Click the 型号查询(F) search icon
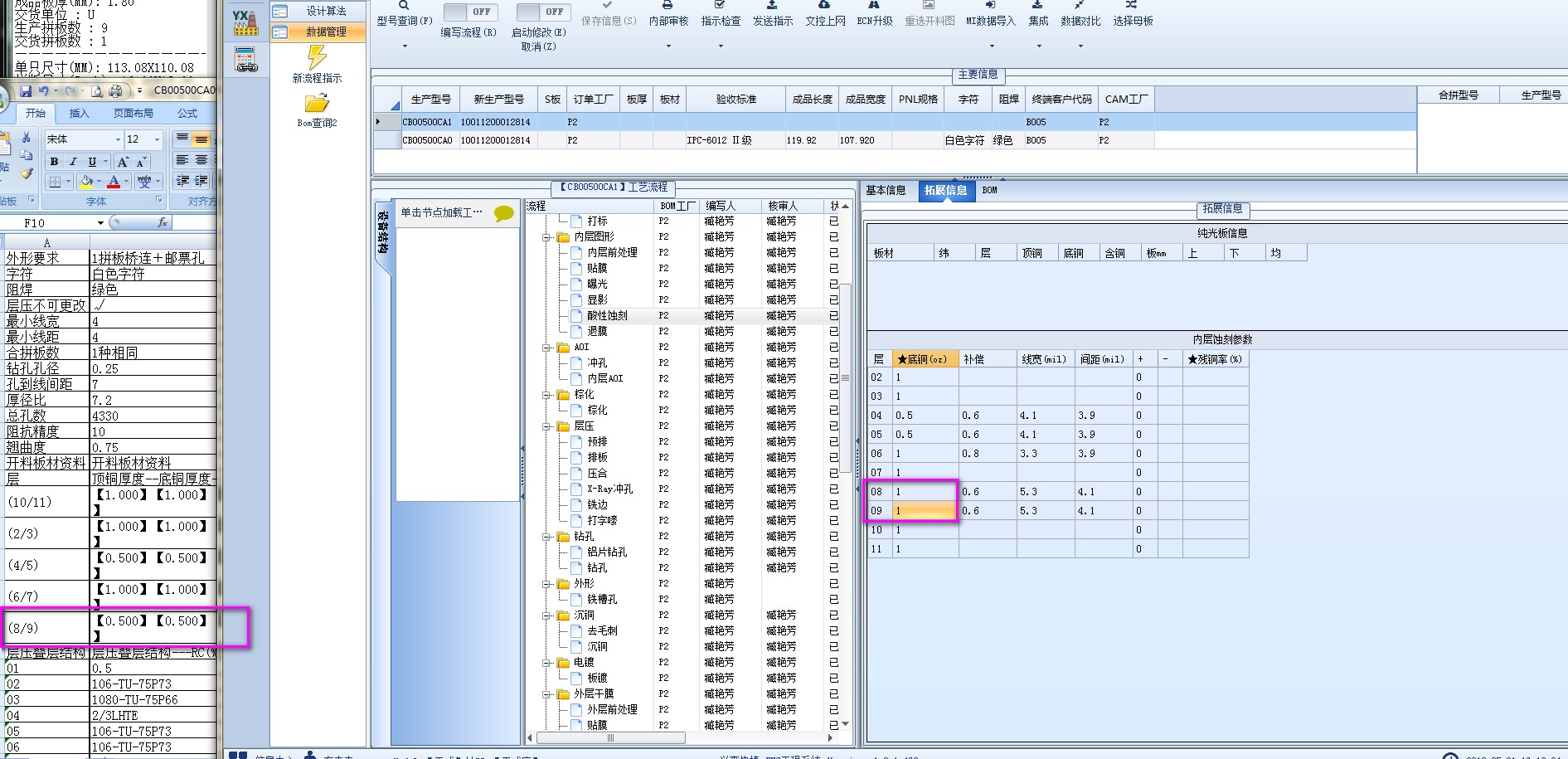This screenshot has height=759, width=1568. (404, 5)
